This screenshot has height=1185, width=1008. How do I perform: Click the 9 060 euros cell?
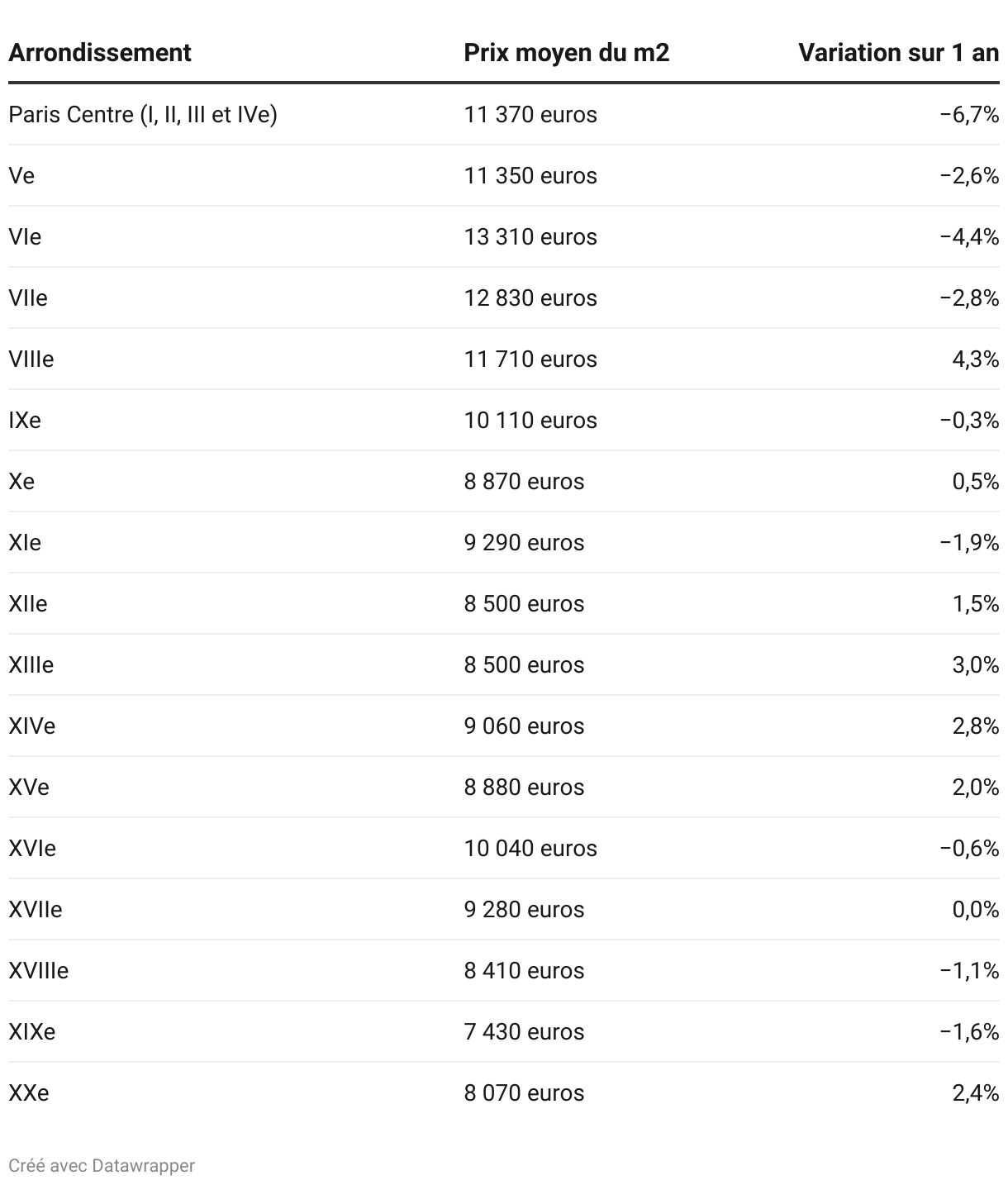(x=524, y=726)
